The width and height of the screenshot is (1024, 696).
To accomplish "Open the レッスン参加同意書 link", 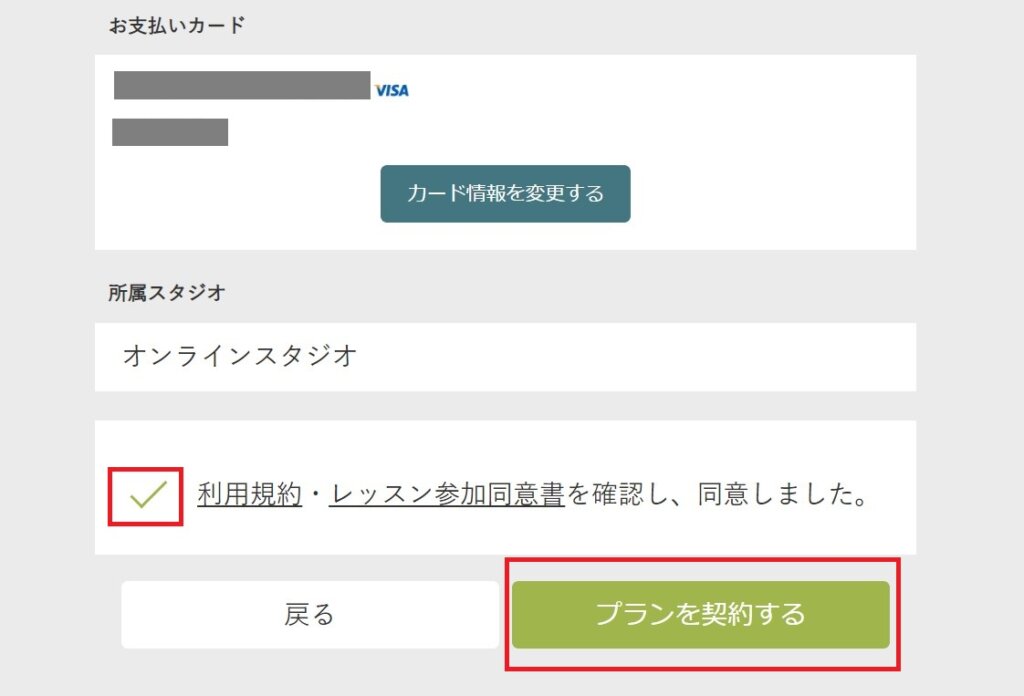I will pos(447,494).
